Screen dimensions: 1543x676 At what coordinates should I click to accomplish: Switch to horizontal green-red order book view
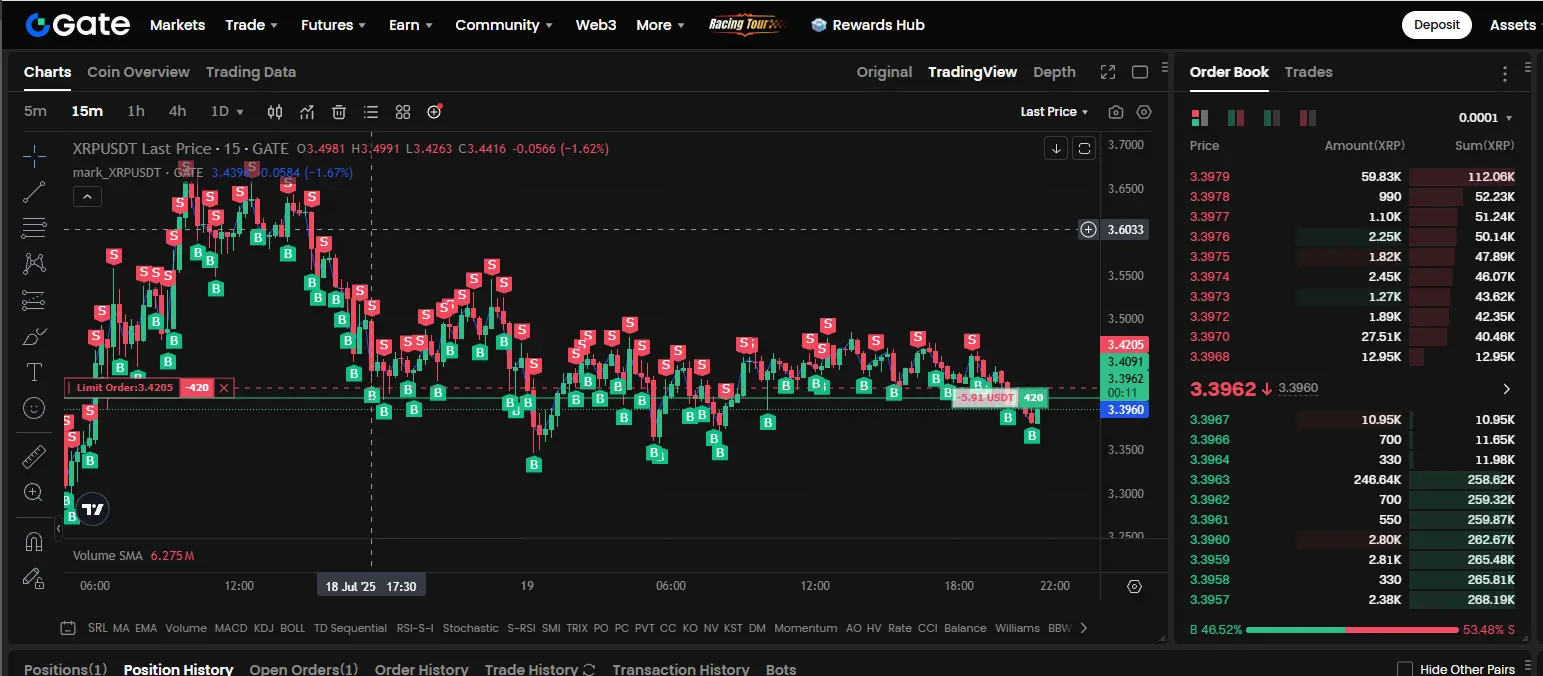coord(1236,118)
